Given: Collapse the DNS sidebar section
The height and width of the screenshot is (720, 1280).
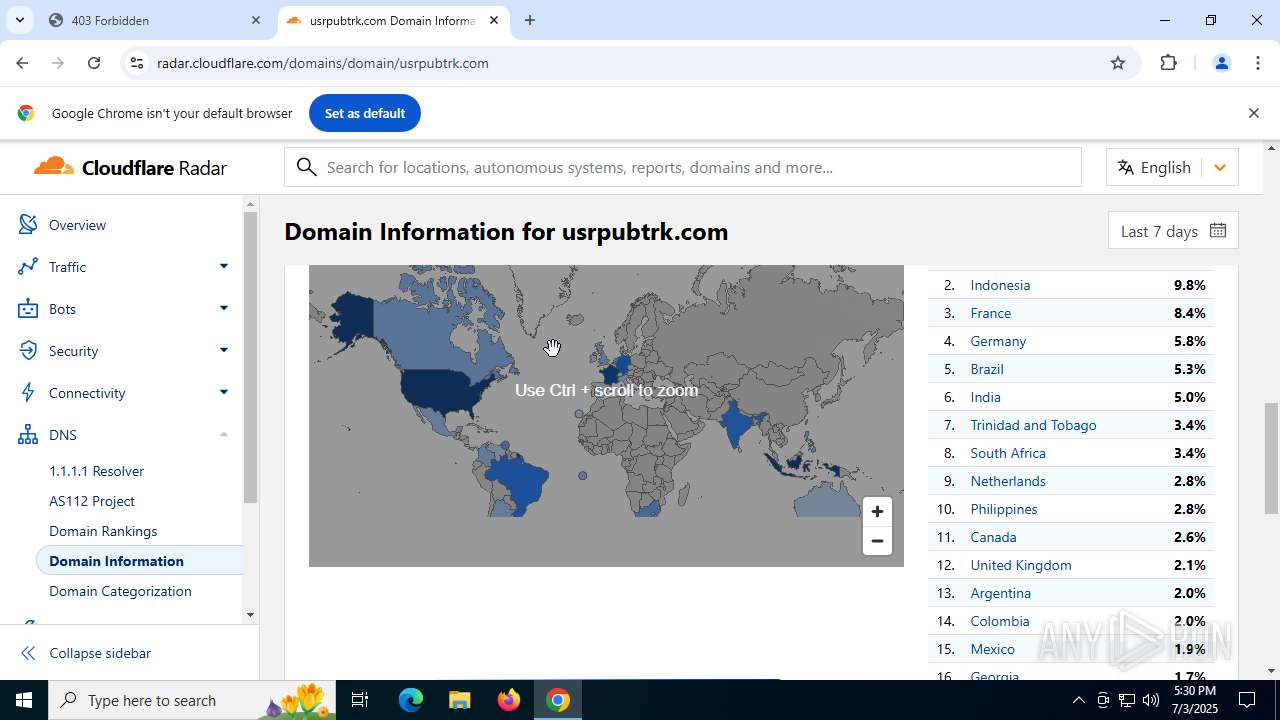Looking at the screenshot, I should (224, 434).
